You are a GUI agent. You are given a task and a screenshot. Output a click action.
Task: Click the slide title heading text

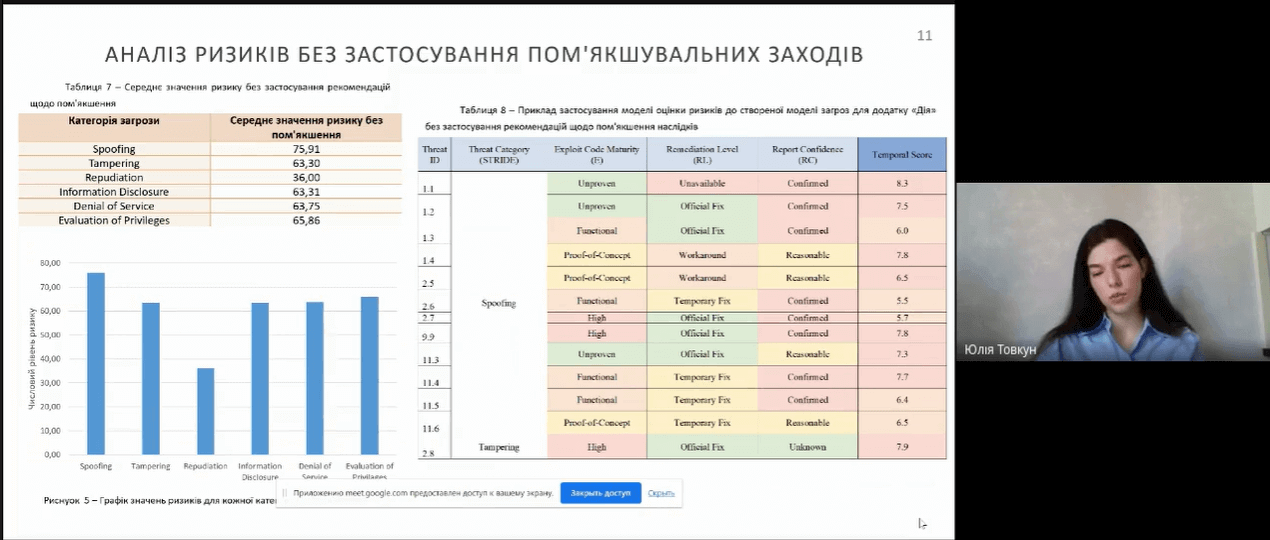[484, 54]
